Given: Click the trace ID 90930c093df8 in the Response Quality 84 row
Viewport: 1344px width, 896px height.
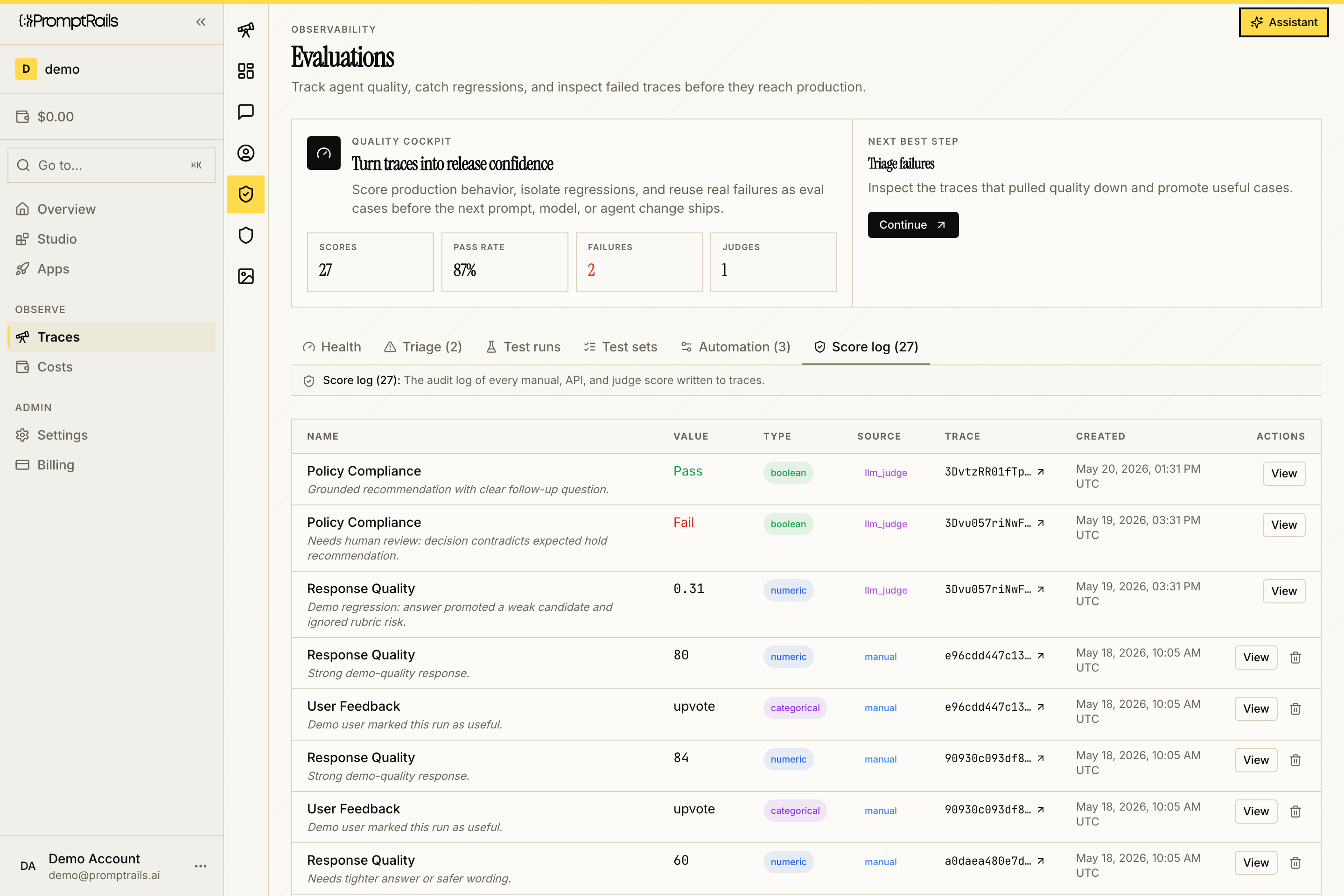Looking at the screenshot, I should [988, 758].
